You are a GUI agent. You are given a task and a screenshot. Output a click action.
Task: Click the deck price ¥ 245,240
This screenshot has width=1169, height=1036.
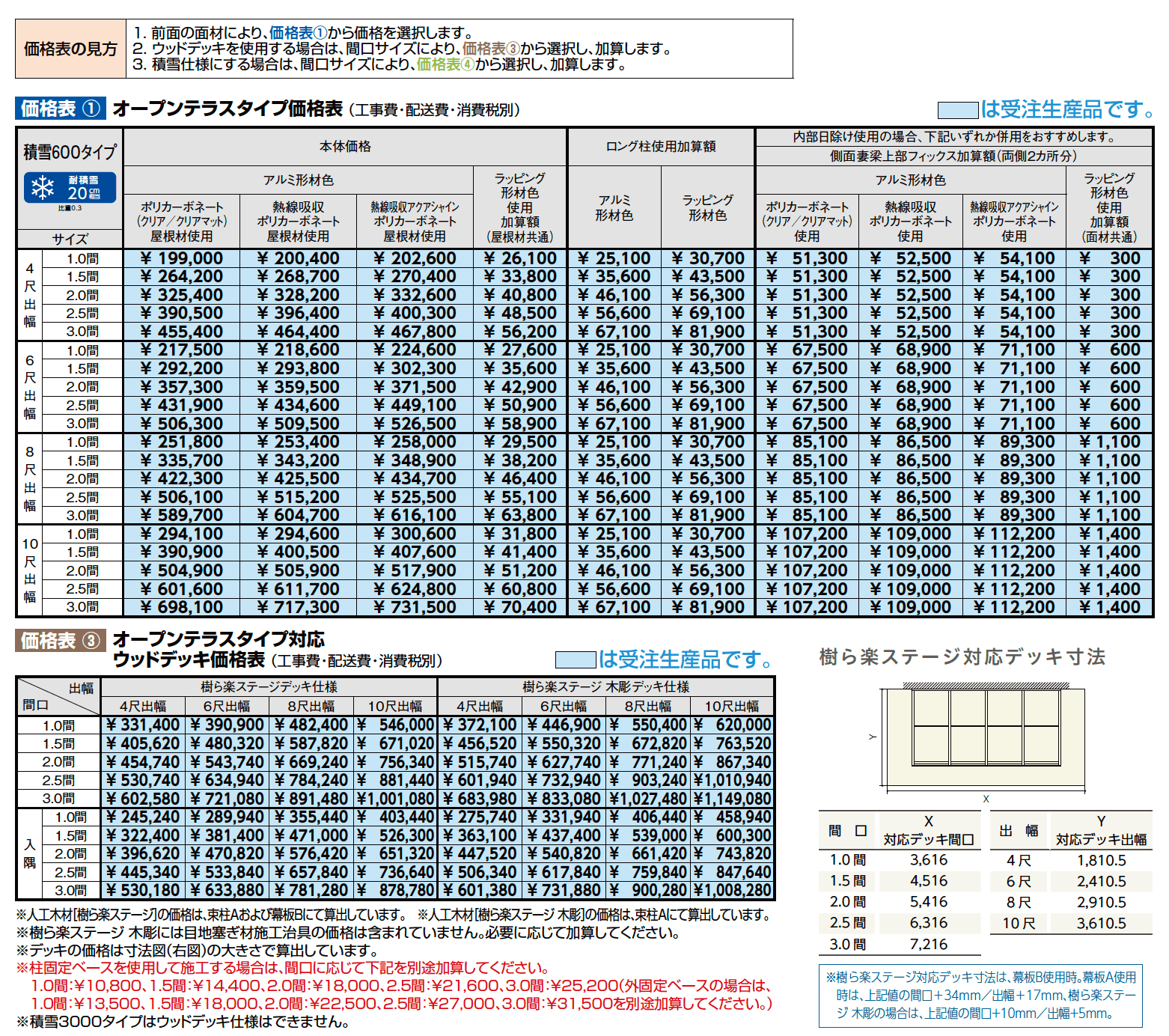click(x=143, y=817)
